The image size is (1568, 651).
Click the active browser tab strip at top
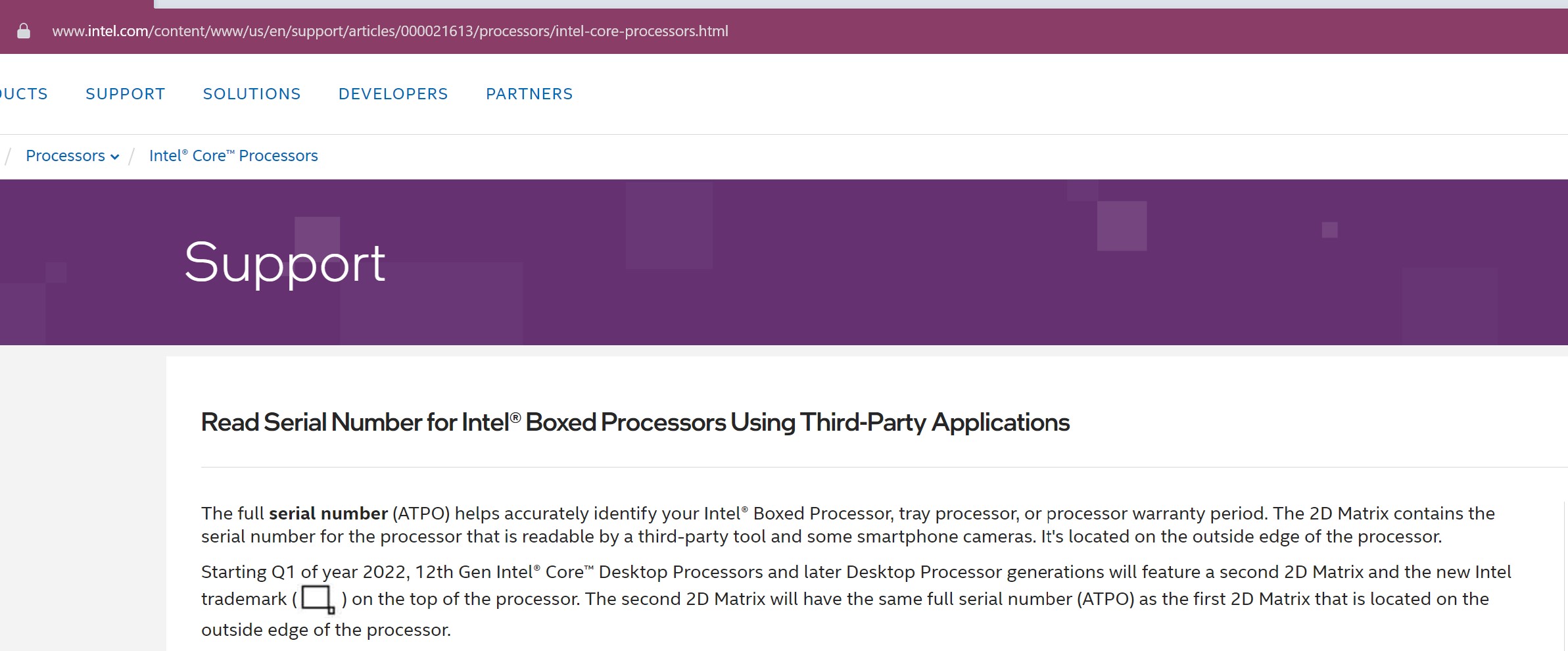[x=76, y=3]
